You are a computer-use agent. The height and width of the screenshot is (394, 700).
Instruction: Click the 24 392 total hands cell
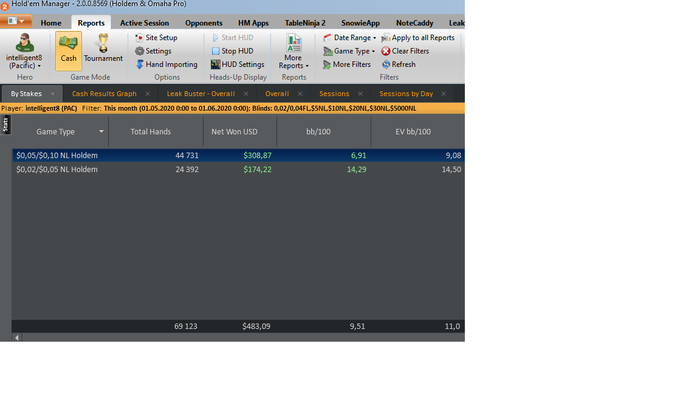coord(187,169)
